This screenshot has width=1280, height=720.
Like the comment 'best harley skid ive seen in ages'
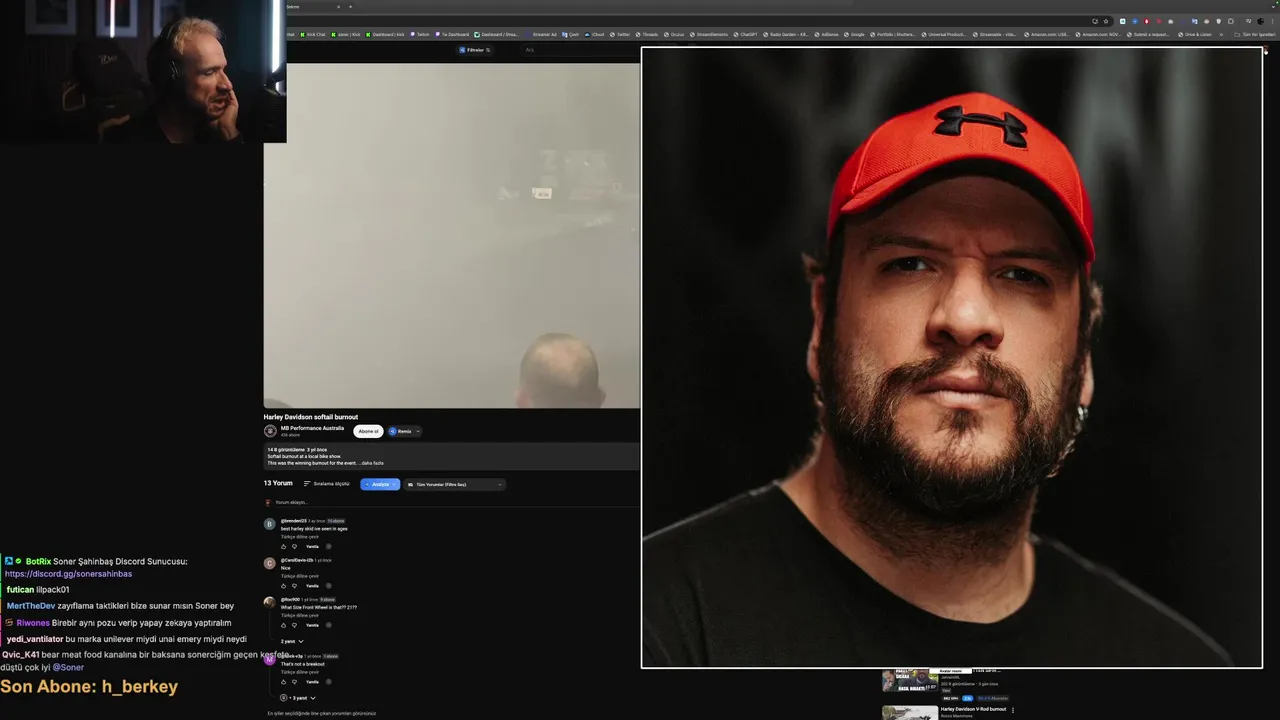click(x=283, y=546)
